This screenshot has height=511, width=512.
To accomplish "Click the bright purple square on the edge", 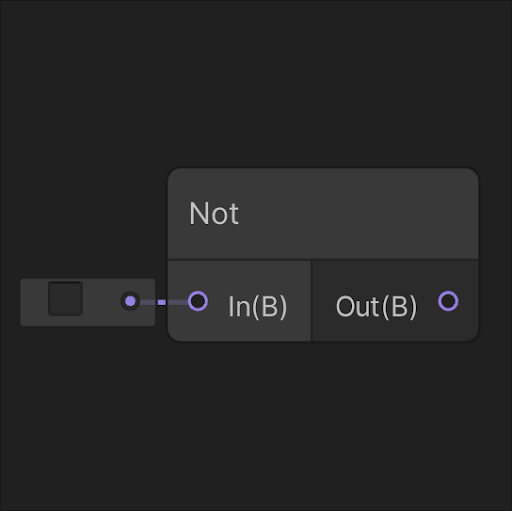I will click(x=162, y=302).
